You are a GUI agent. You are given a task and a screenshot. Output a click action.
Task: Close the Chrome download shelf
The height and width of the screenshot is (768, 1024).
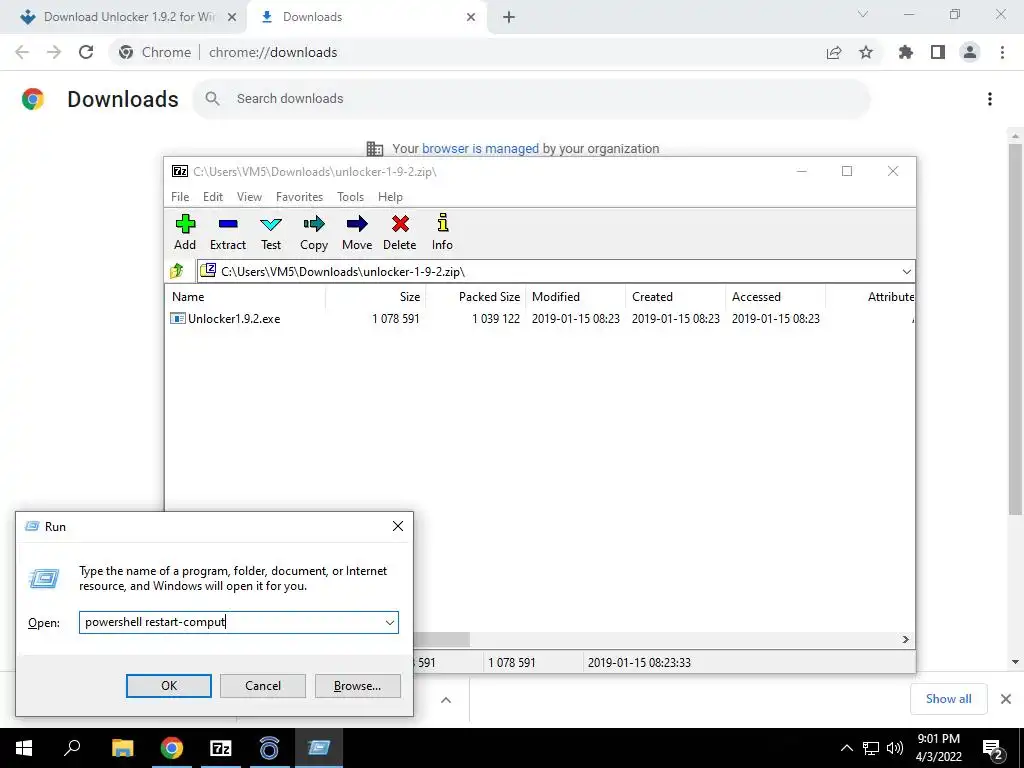tap(1006, 699)
